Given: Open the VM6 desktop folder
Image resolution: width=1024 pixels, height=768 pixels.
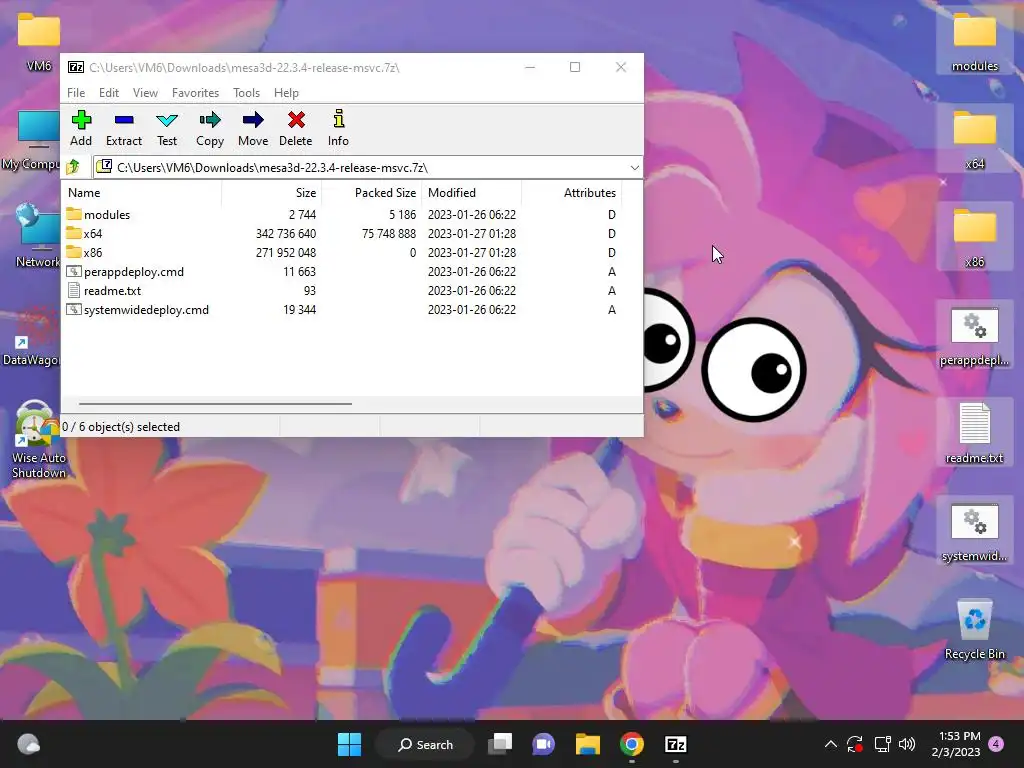Looking at the screenshot, I should (39, 42).
